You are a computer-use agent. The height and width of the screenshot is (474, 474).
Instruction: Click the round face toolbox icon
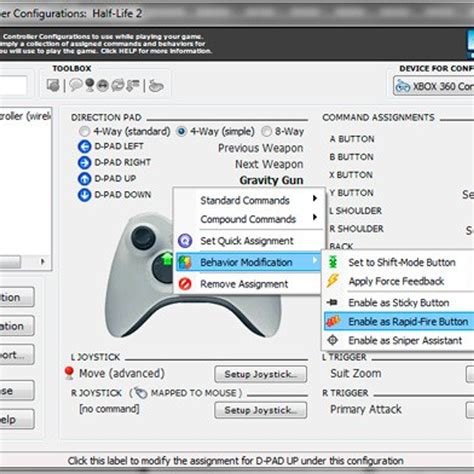103,86
